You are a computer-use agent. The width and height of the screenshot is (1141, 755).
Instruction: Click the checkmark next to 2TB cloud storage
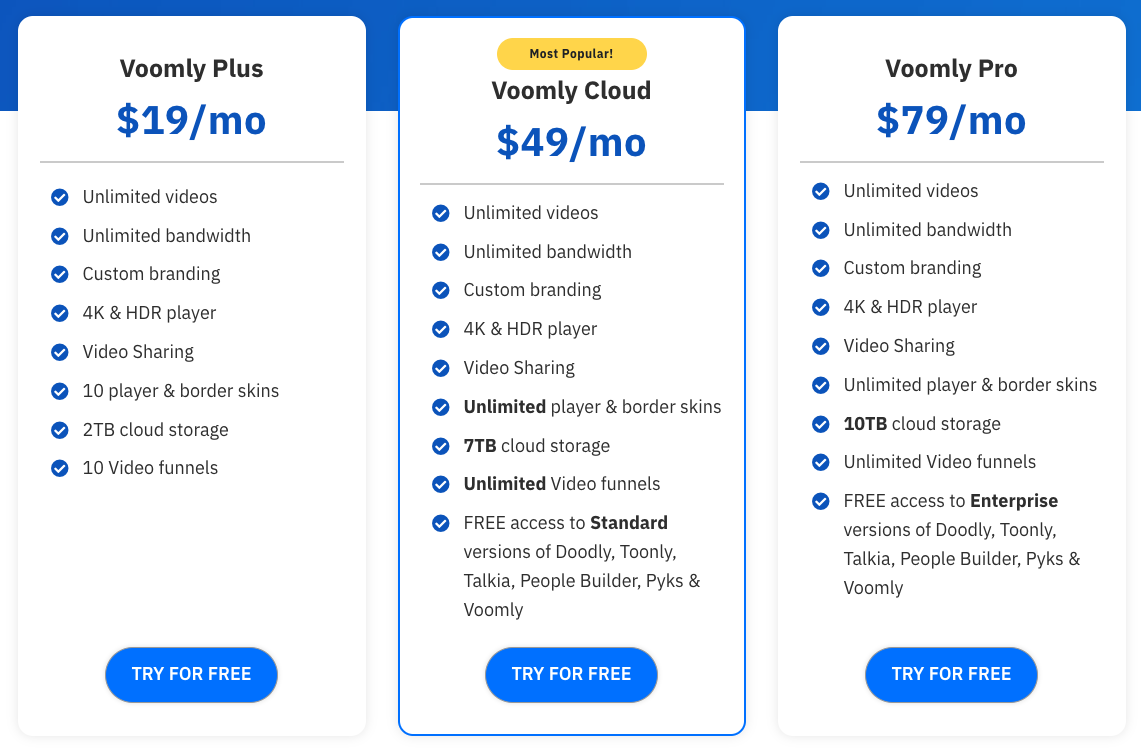(x=59, y=429)
